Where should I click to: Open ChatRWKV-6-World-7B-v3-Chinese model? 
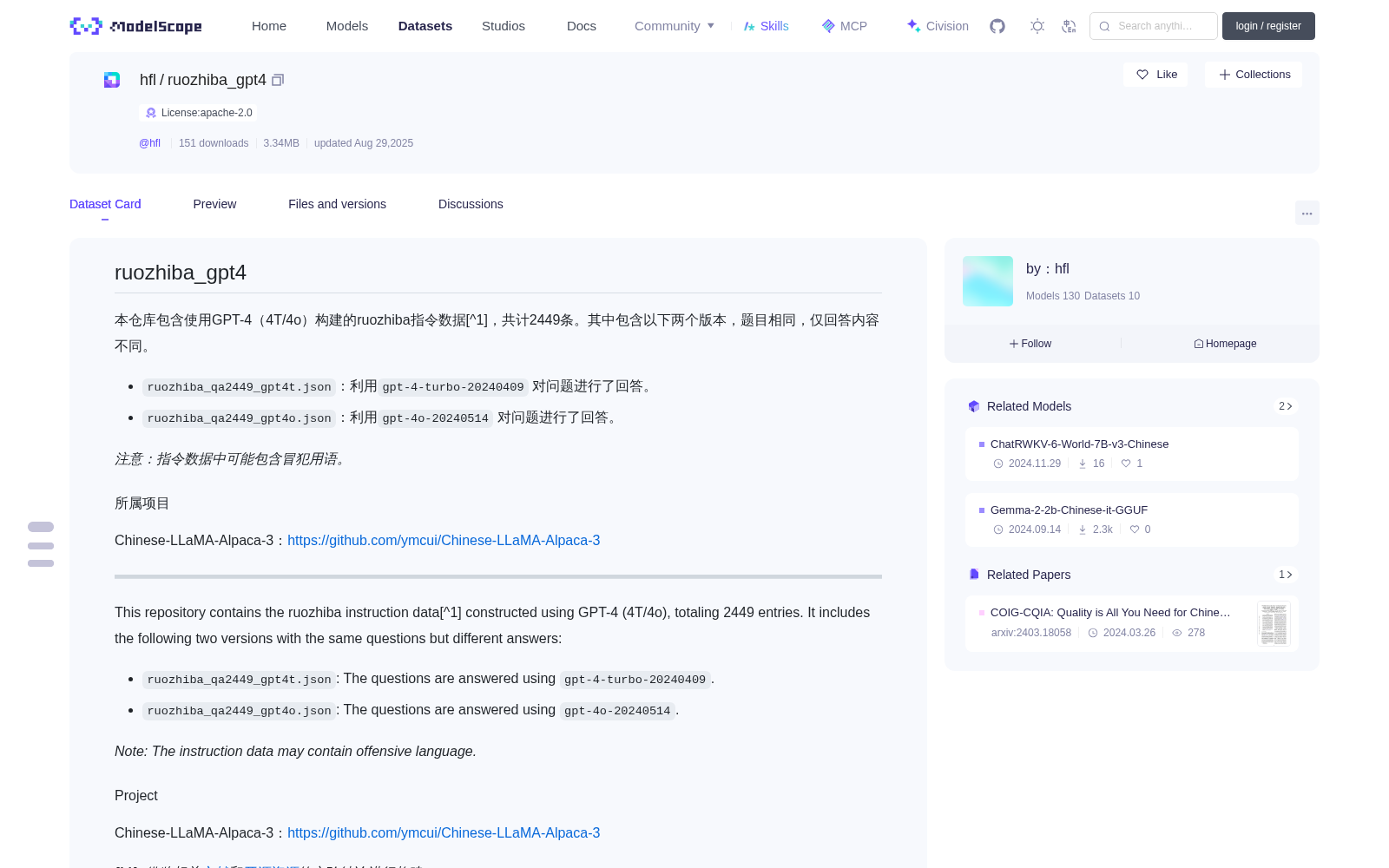(x=1079, y=444)
